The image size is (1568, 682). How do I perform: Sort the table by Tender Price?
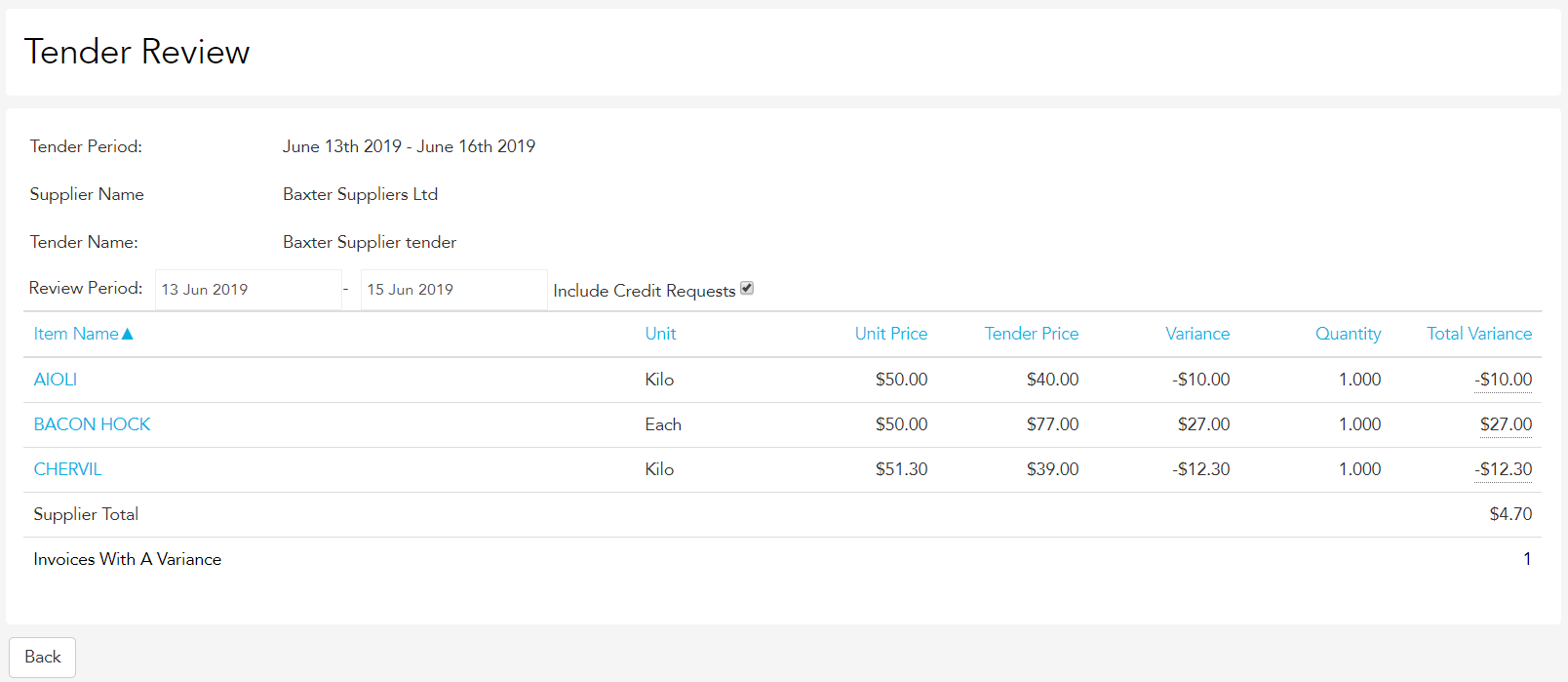coord(1032,334)
